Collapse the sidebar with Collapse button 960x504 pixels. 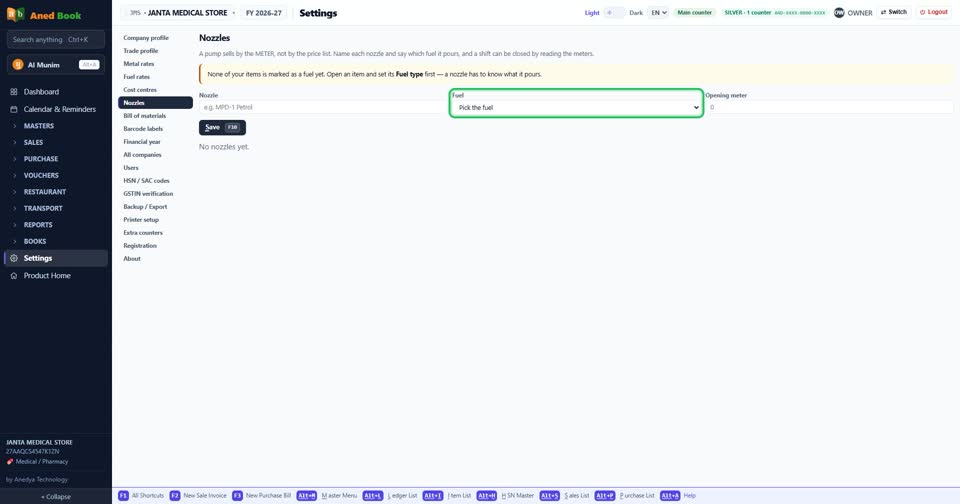(x=56, y=497)
